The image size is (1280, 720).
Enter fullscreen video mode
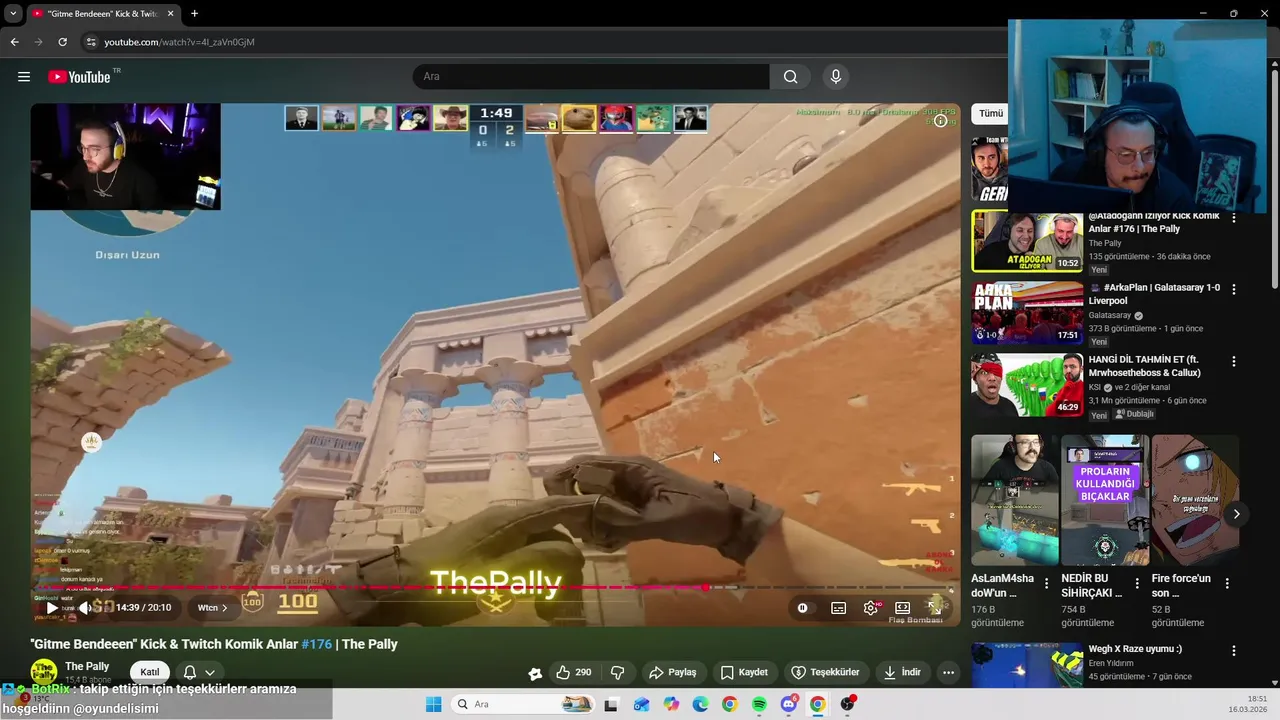tap(934, 607)
